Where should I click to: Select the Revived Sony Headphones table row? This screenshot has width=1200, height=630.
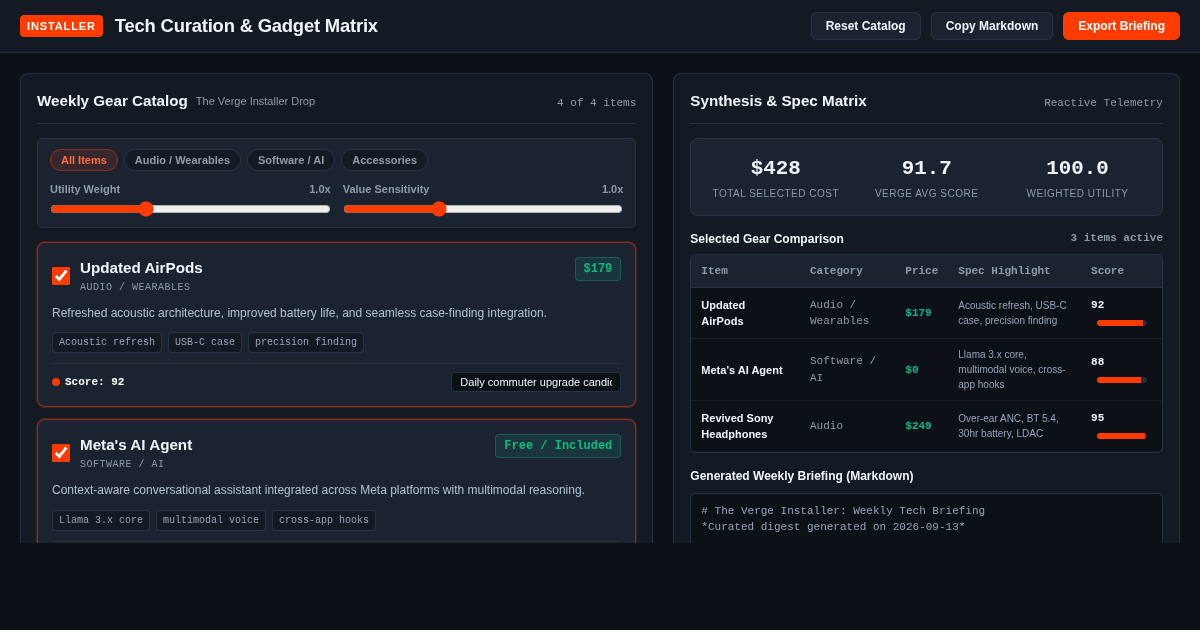[926, 426]
